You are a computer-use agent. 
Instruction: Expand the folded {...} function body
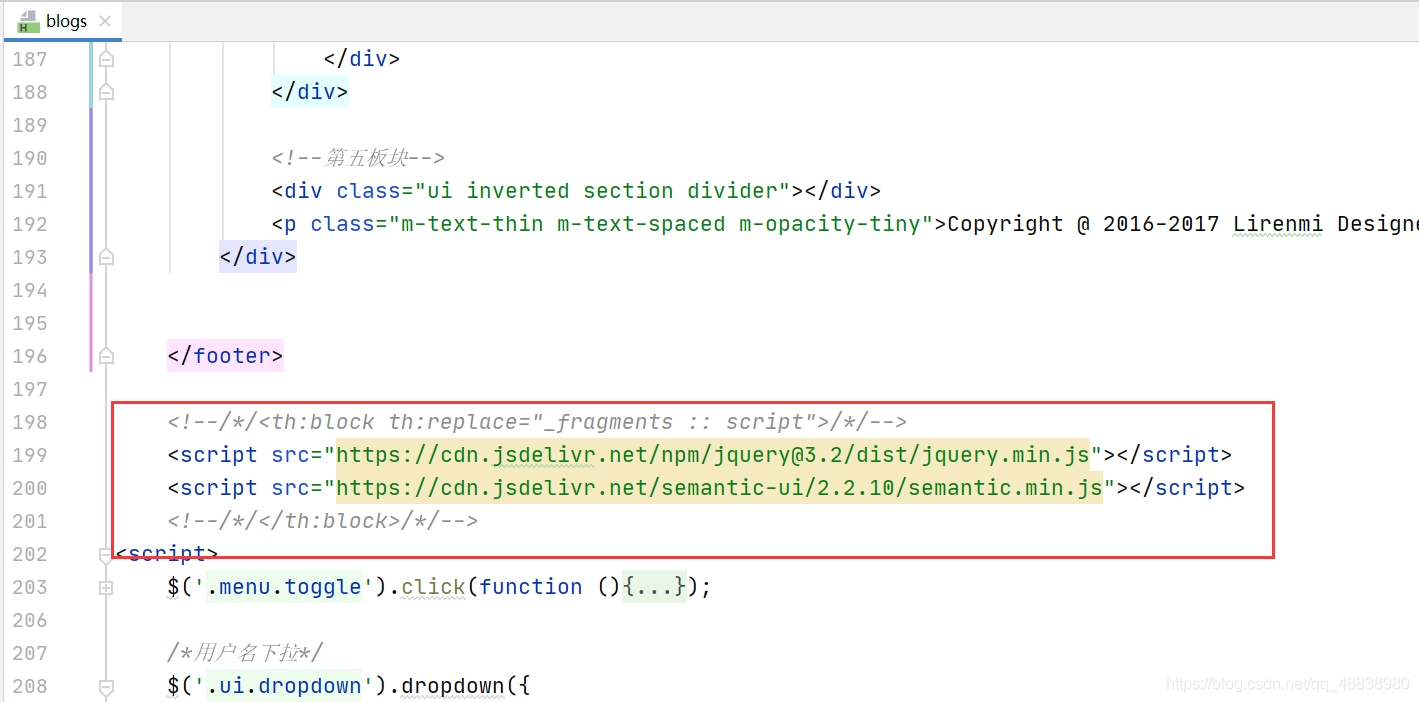(655, 587)
